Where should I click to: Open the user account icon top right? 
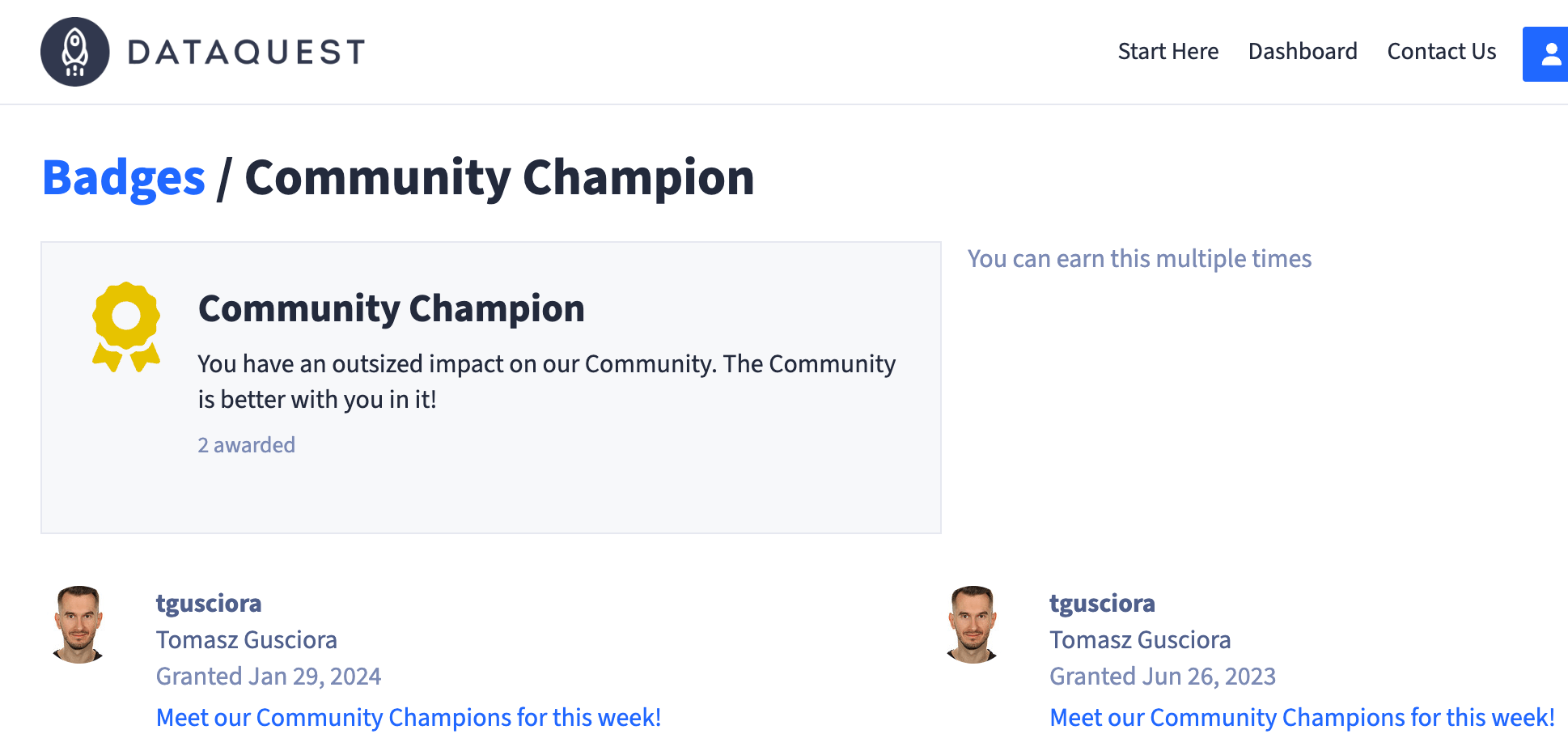[x=1549, y=54]
